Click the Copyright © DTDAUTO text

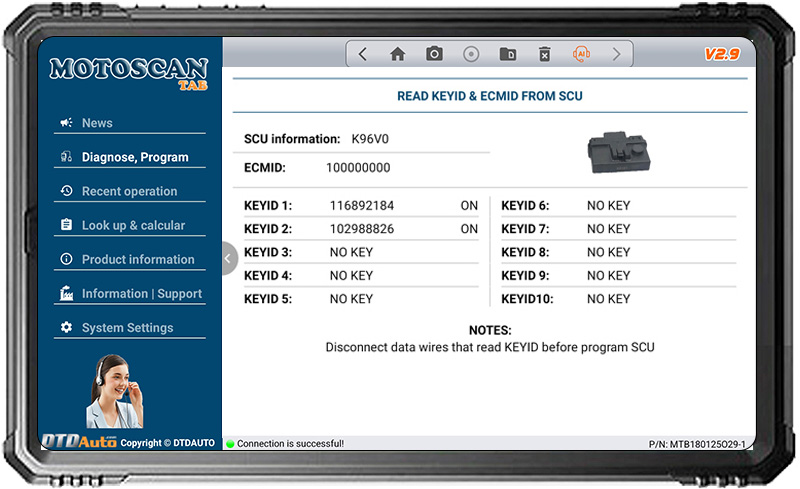pos(167,443)
